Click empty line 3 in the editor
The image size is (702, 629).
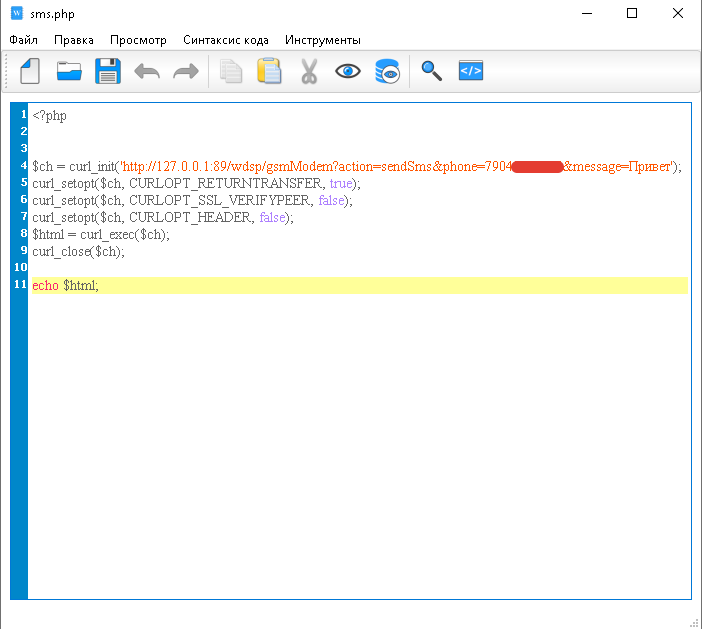358,148
